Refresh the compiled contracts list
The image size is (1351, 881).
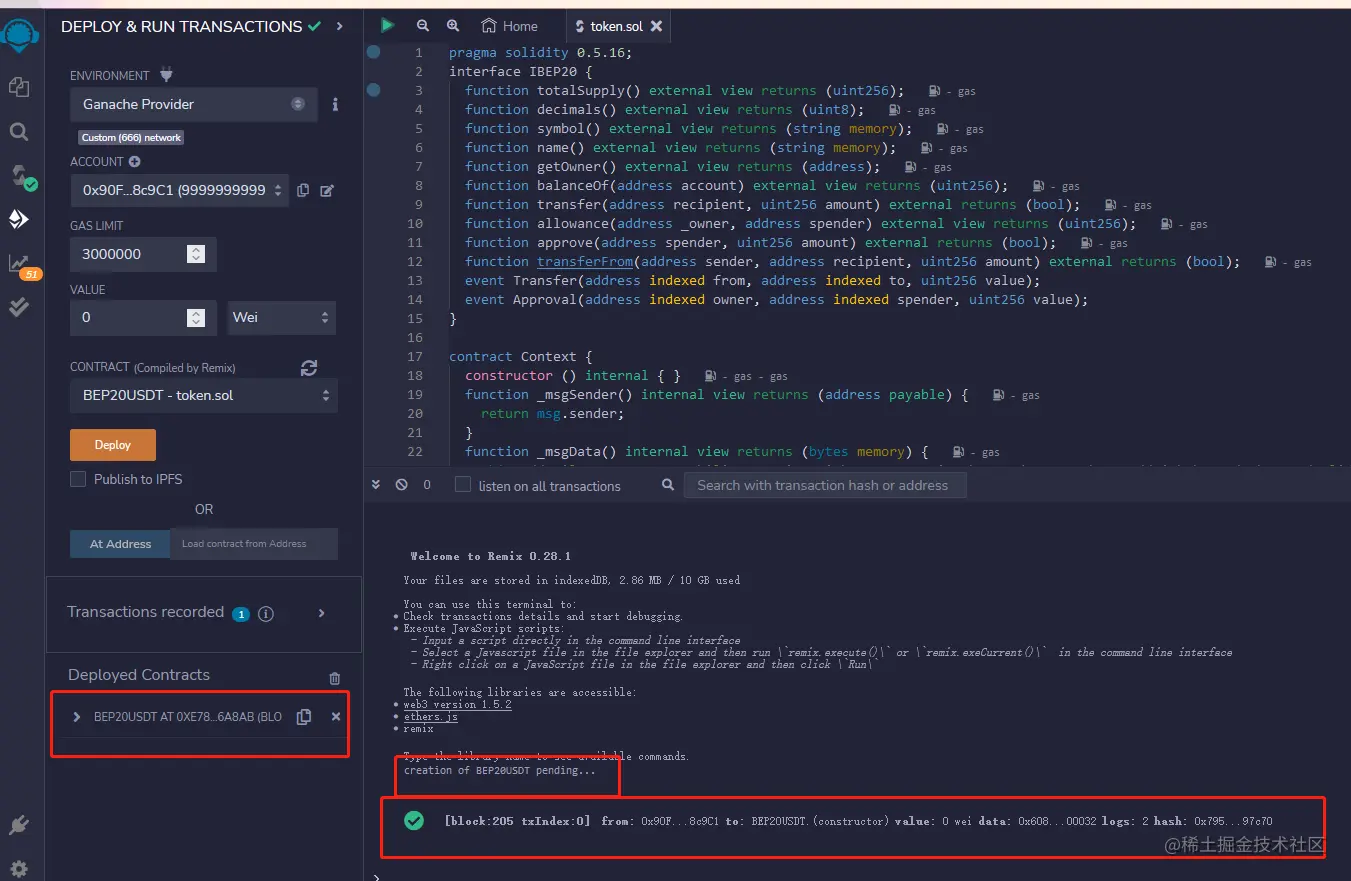coord(309,368)
